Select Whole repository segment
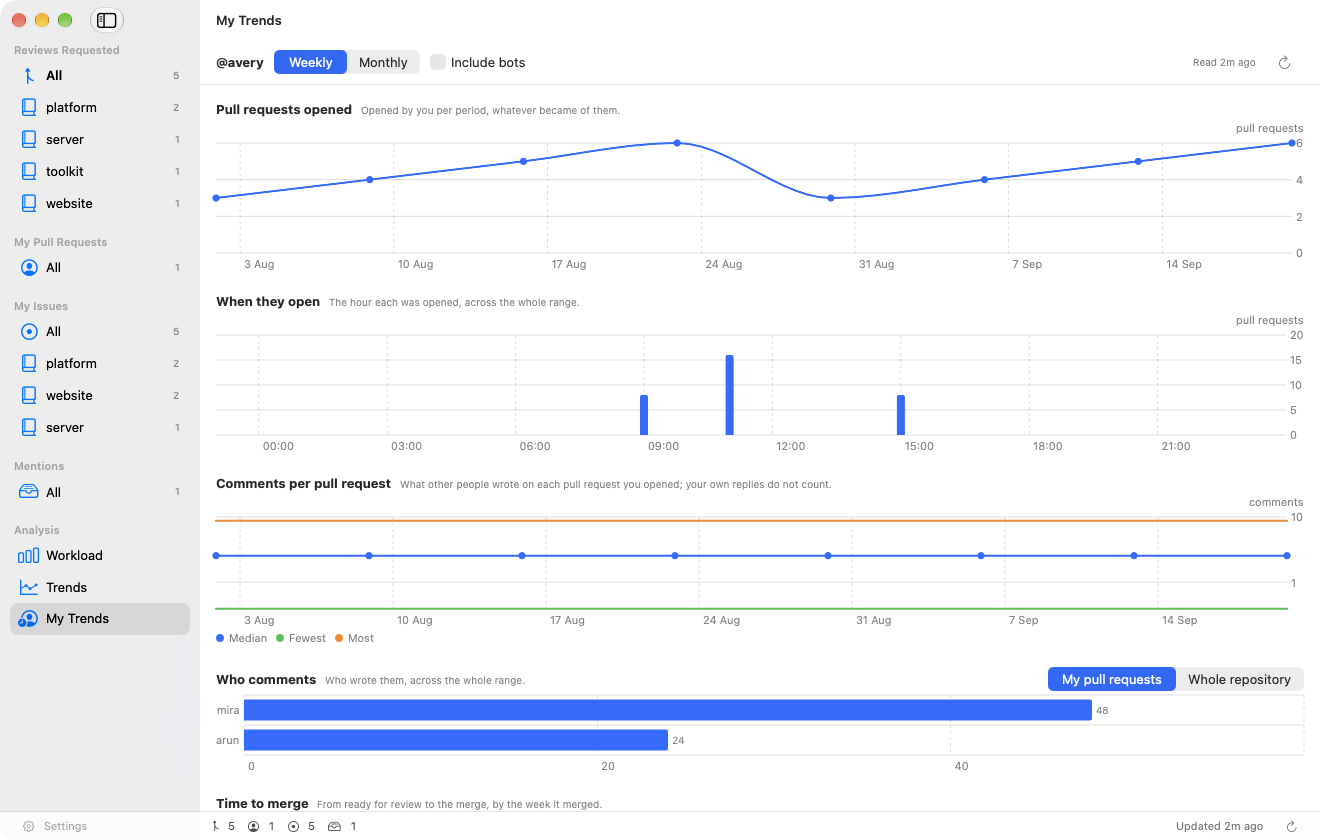 pyautogui.click(x=1240, y=679)
